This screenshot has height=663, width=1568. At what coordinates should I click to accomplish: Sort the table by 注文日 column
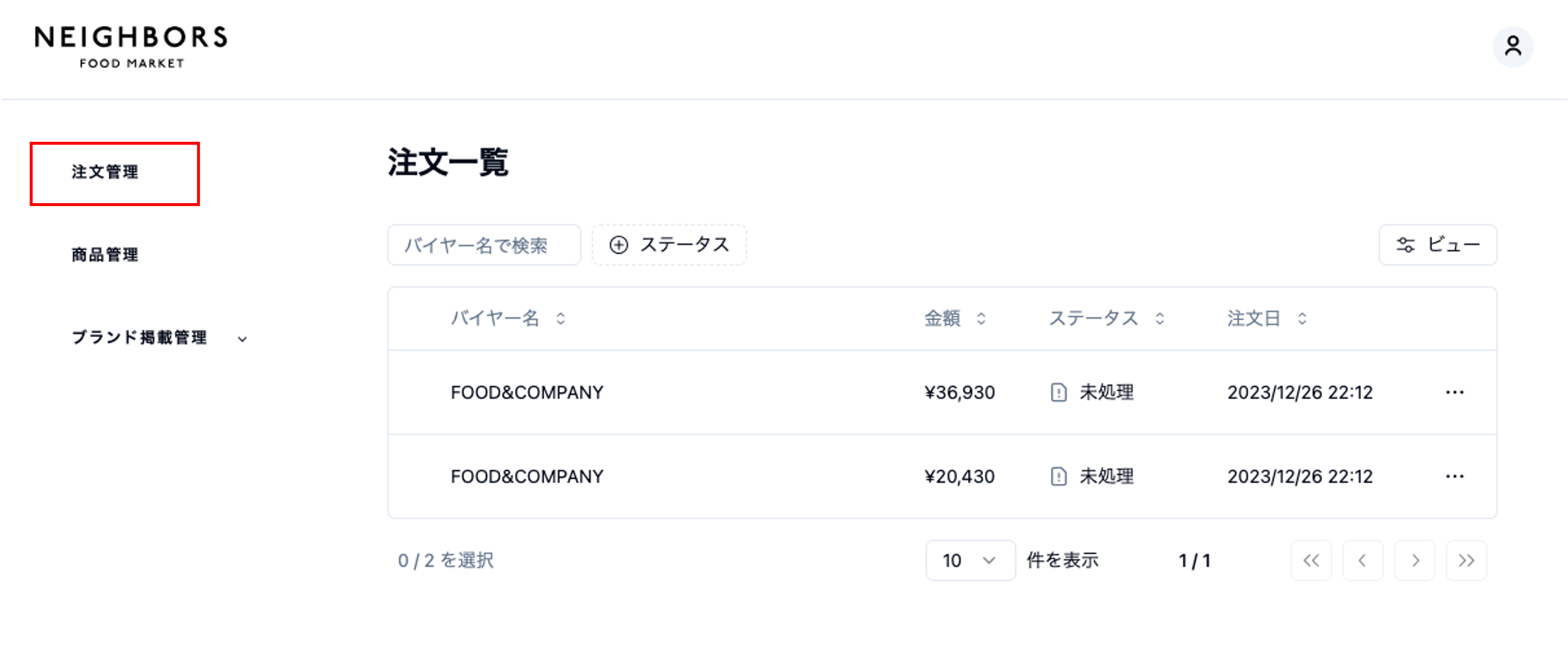tap(1267, 318)
